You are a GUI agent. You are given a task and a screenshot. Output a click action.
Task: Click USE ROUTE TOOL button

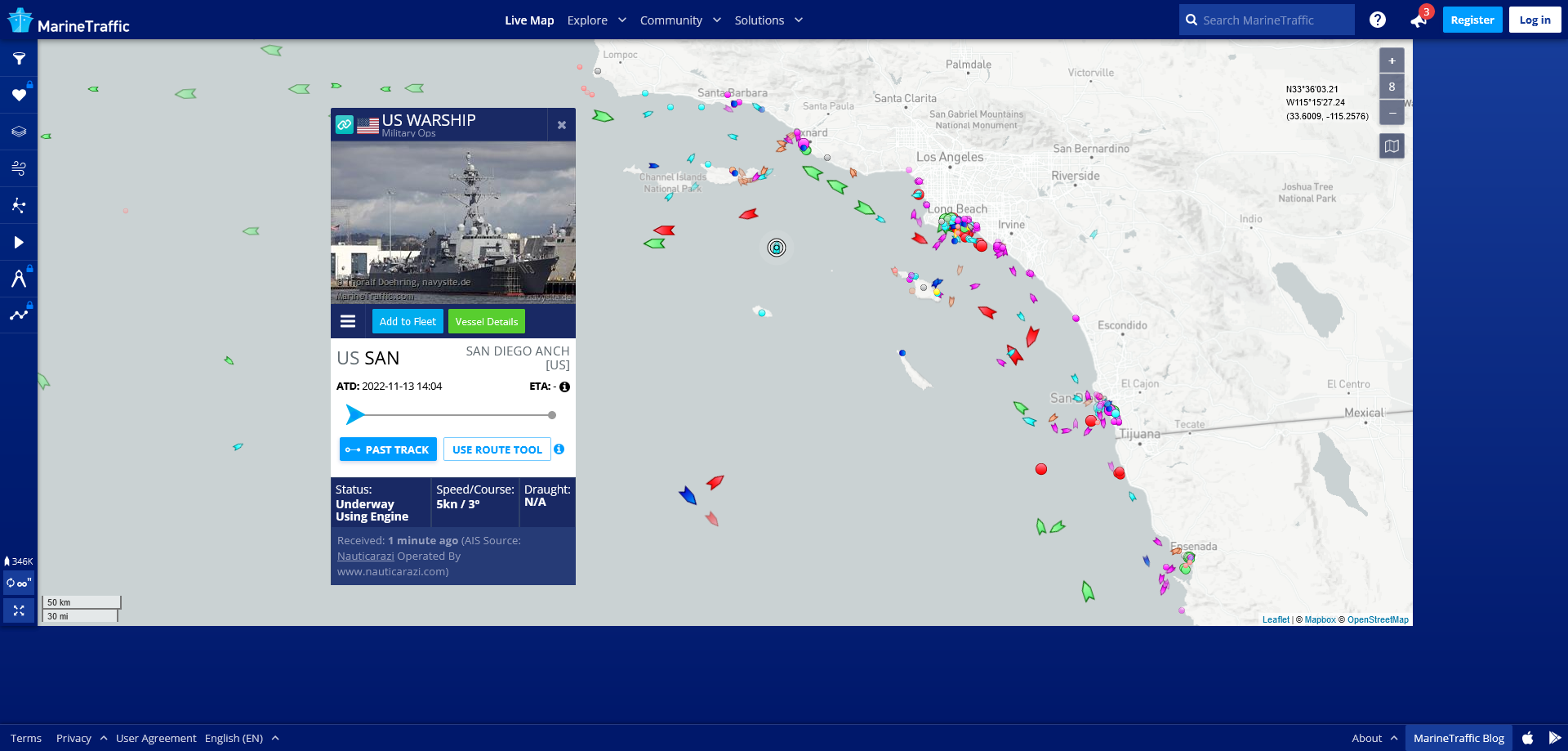pyautogui.click(x=497, y=449)
